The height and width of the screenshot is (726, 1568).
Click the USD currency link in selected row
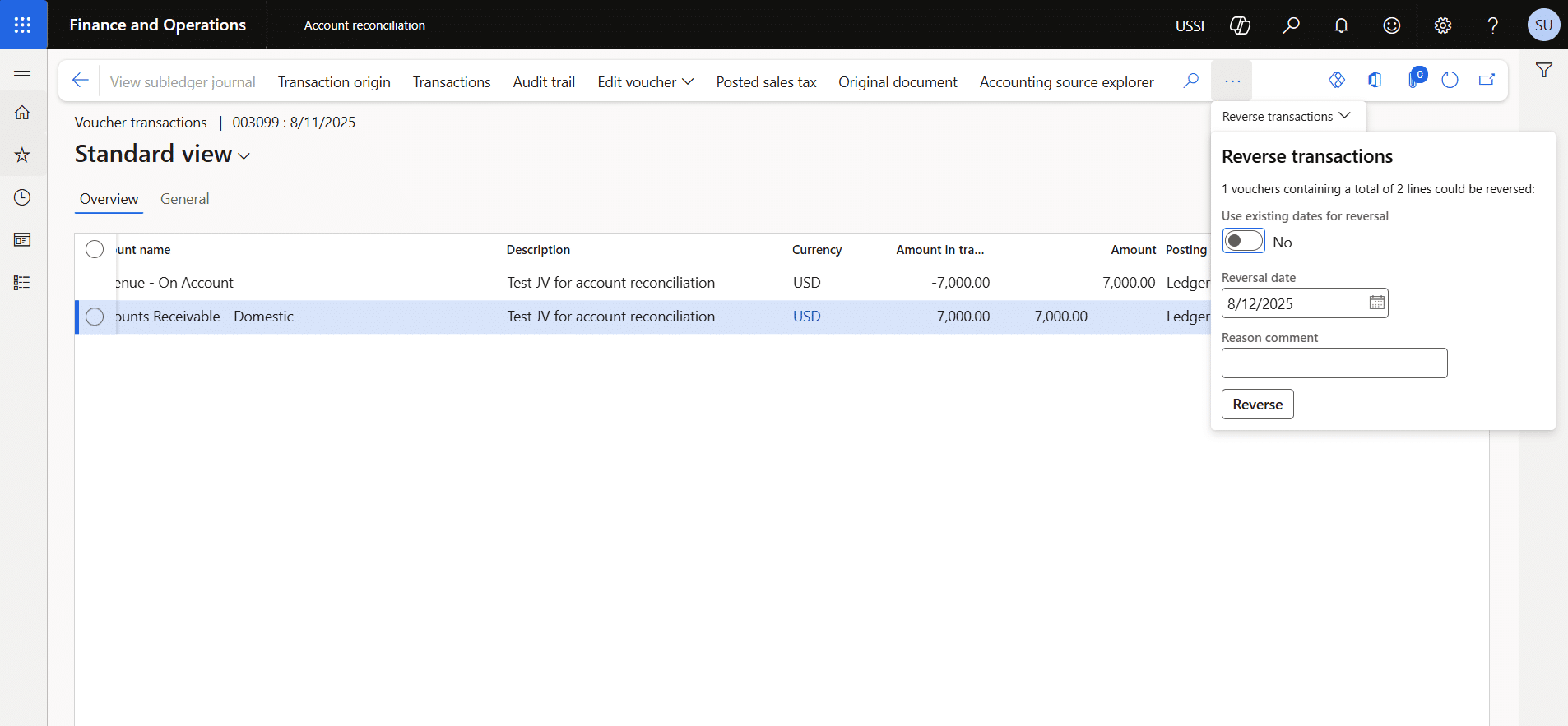[x=806, y=317]
